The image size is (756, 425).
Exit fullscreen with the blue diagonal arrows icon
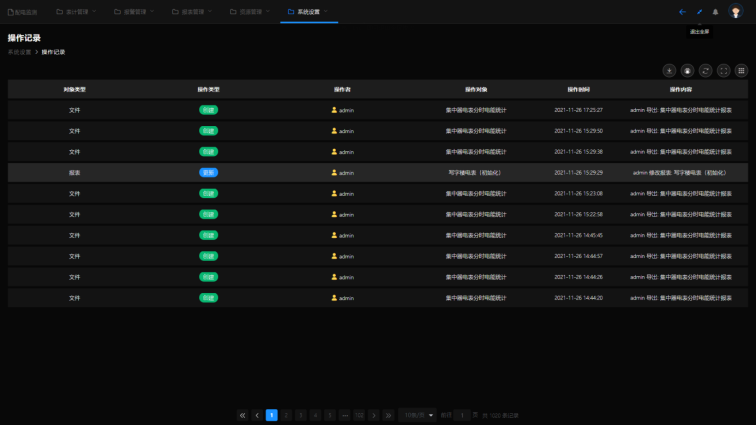[699, 12]
